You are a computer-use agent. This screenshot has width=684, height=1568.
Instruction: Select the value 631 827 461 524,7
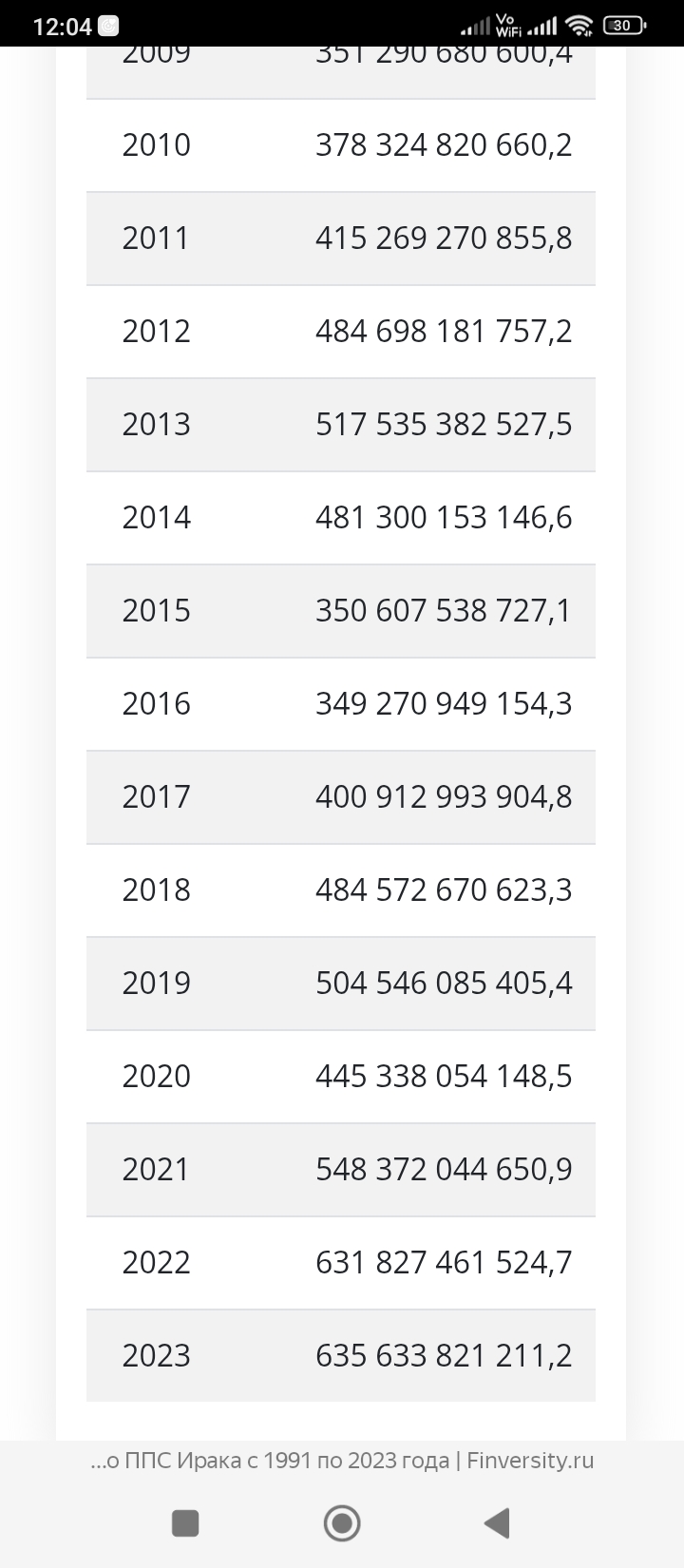444,1263
